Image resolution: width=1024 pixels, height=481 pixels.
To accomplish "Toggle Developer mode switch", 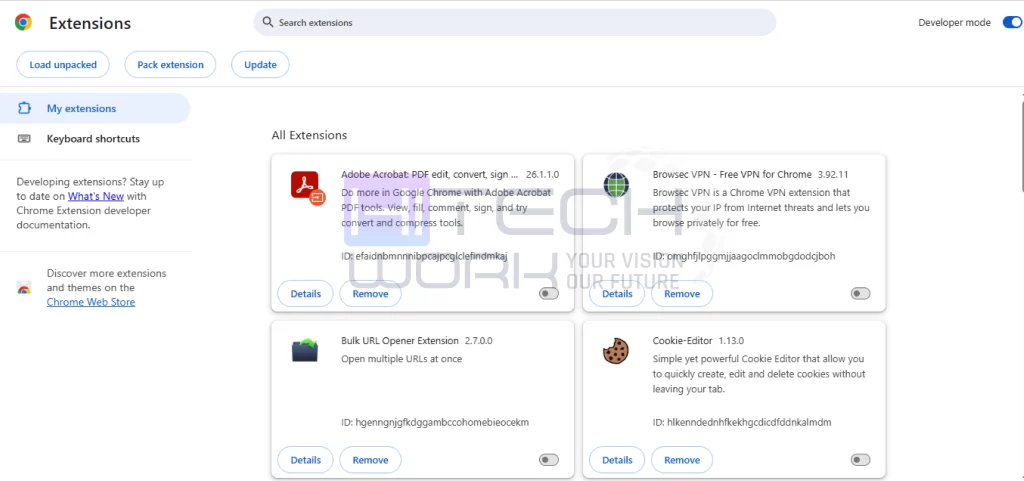I will (x=1013, y=23).
